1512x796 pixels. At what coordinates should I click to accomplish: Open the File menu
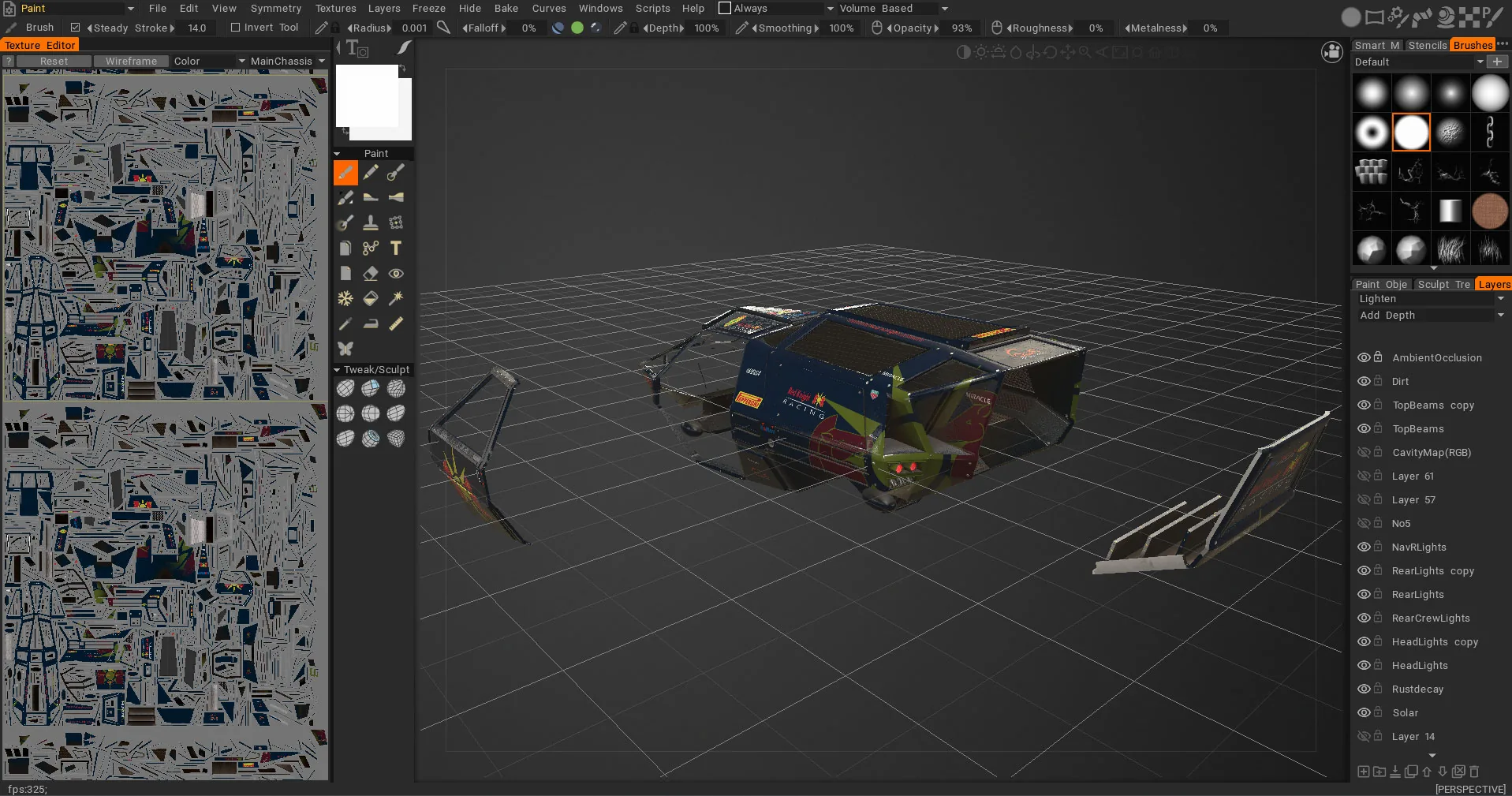click(x=158, y=8)
